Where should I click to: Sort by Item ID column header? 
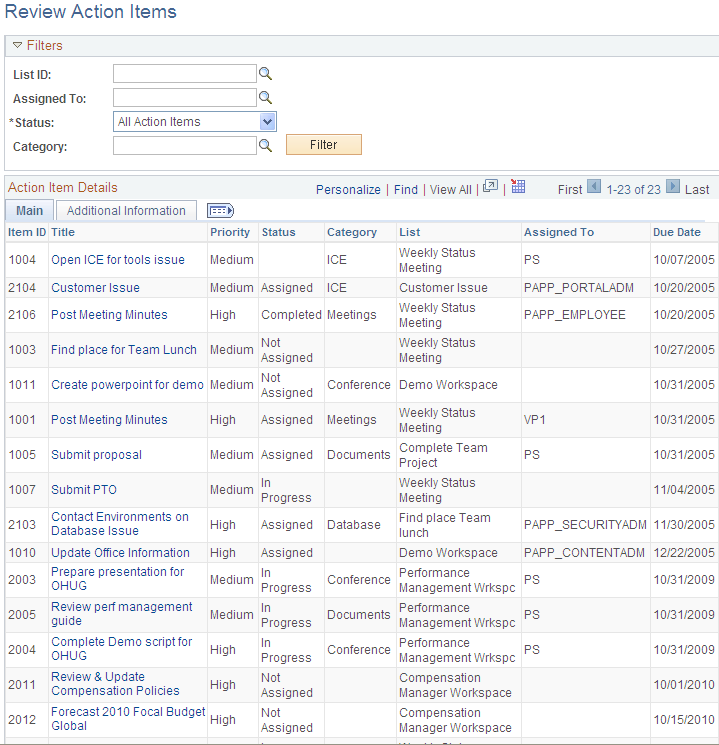(27, 232)
